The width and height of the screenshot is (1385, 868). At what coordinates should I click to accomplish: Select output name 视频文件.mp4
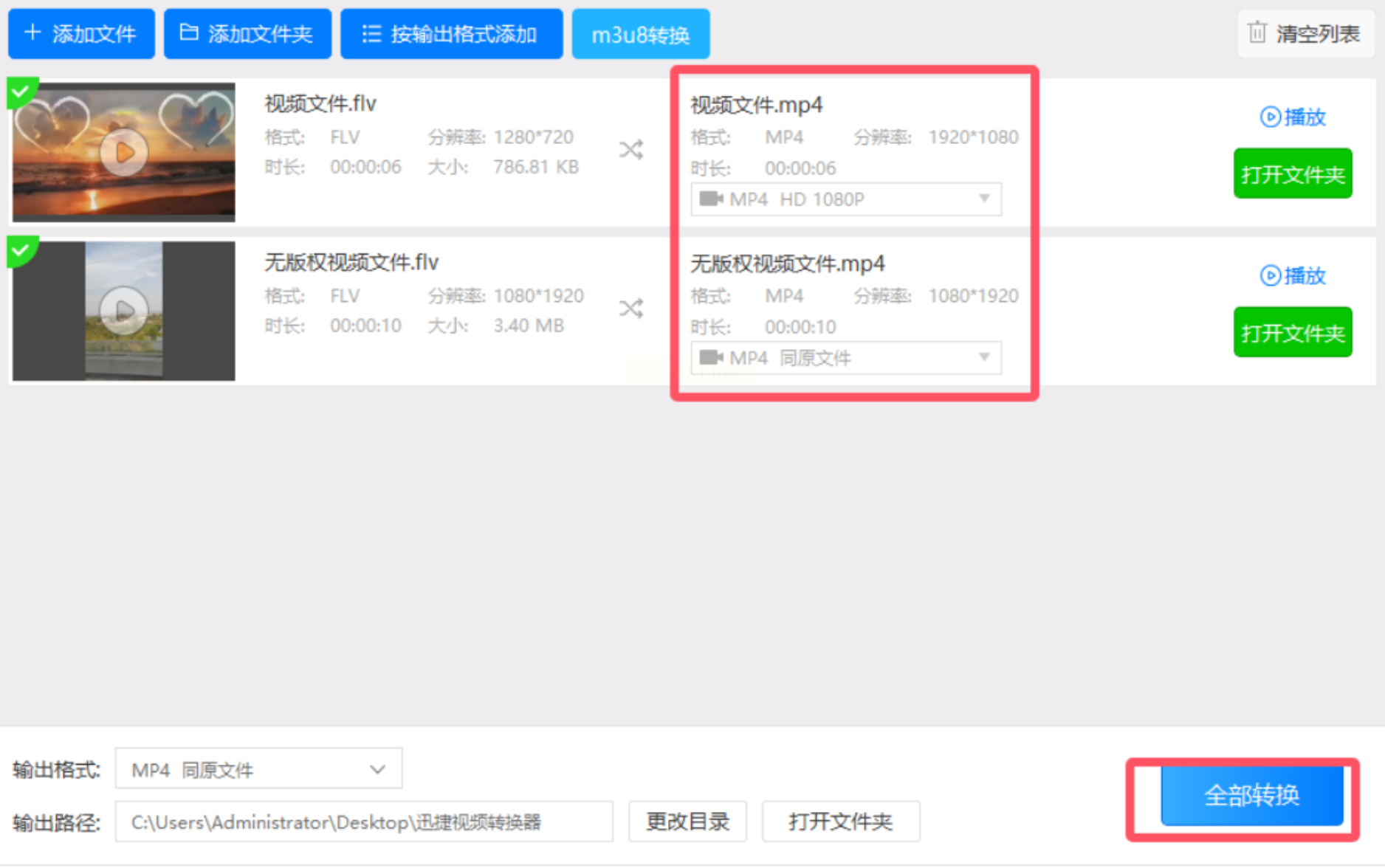pos(756,106)
